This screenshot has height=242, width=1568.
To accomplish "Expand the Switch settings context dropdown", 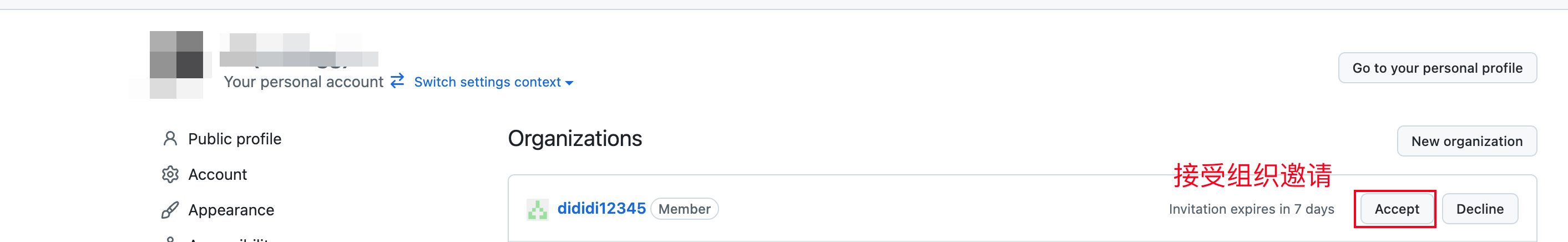I will [x=493, y=82].
